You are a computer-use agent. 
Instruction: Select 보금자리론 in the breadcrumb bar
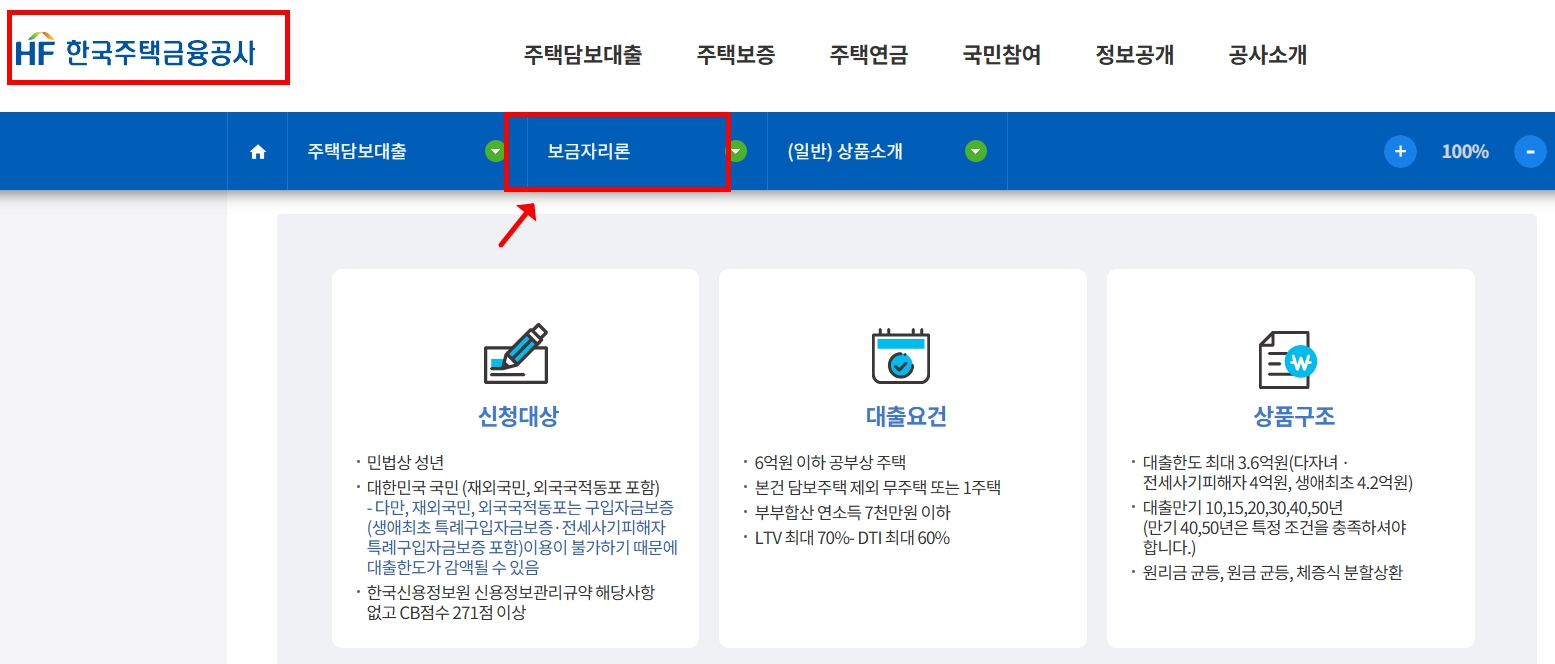coord(589,152)
